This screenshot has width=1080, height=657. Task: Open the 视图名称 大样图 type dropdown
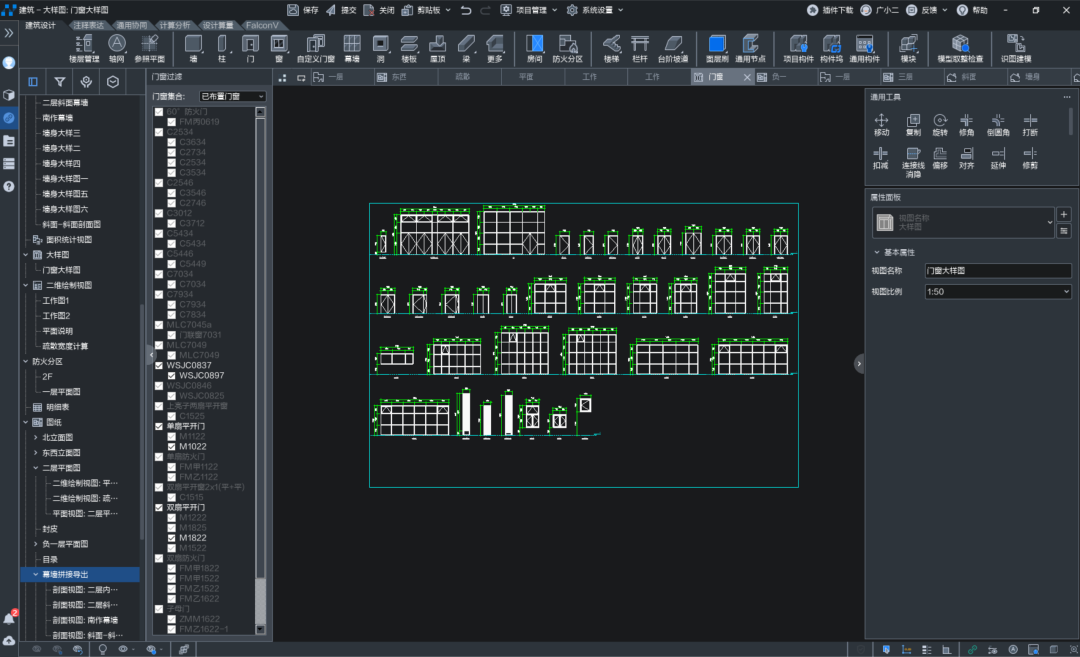click(963, 222)
